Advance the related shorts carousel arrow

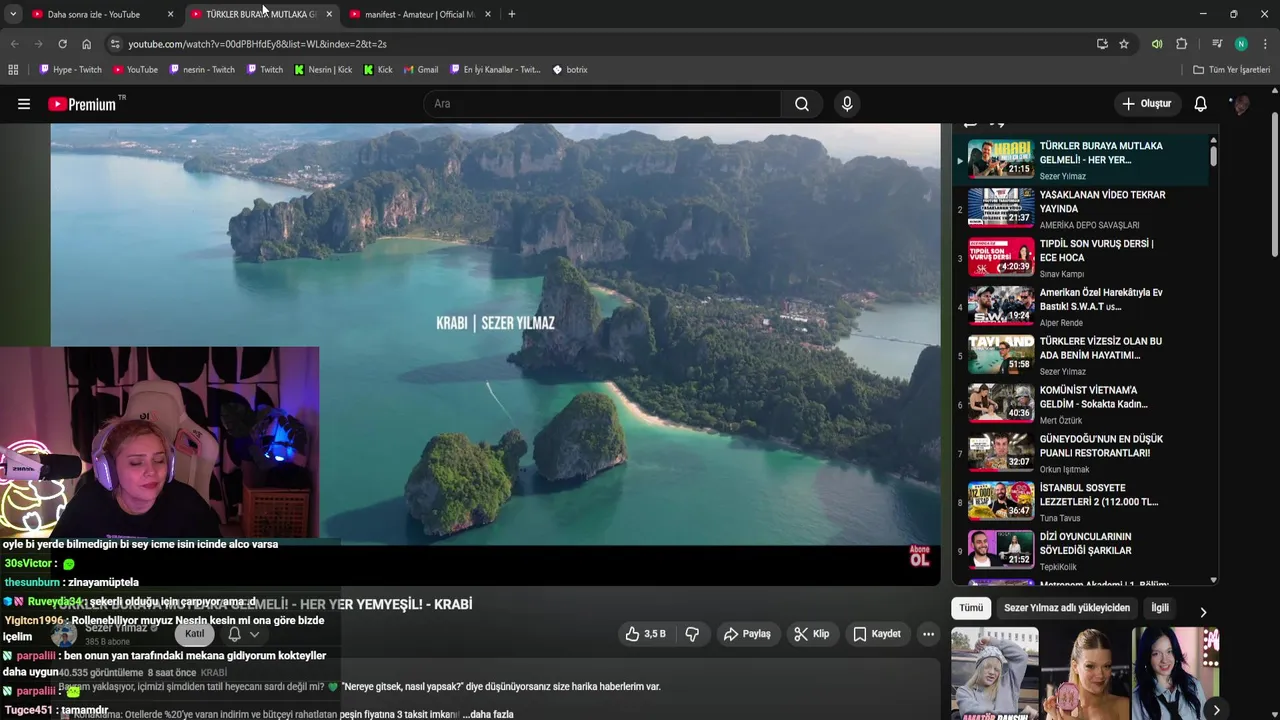point(1216,710)
